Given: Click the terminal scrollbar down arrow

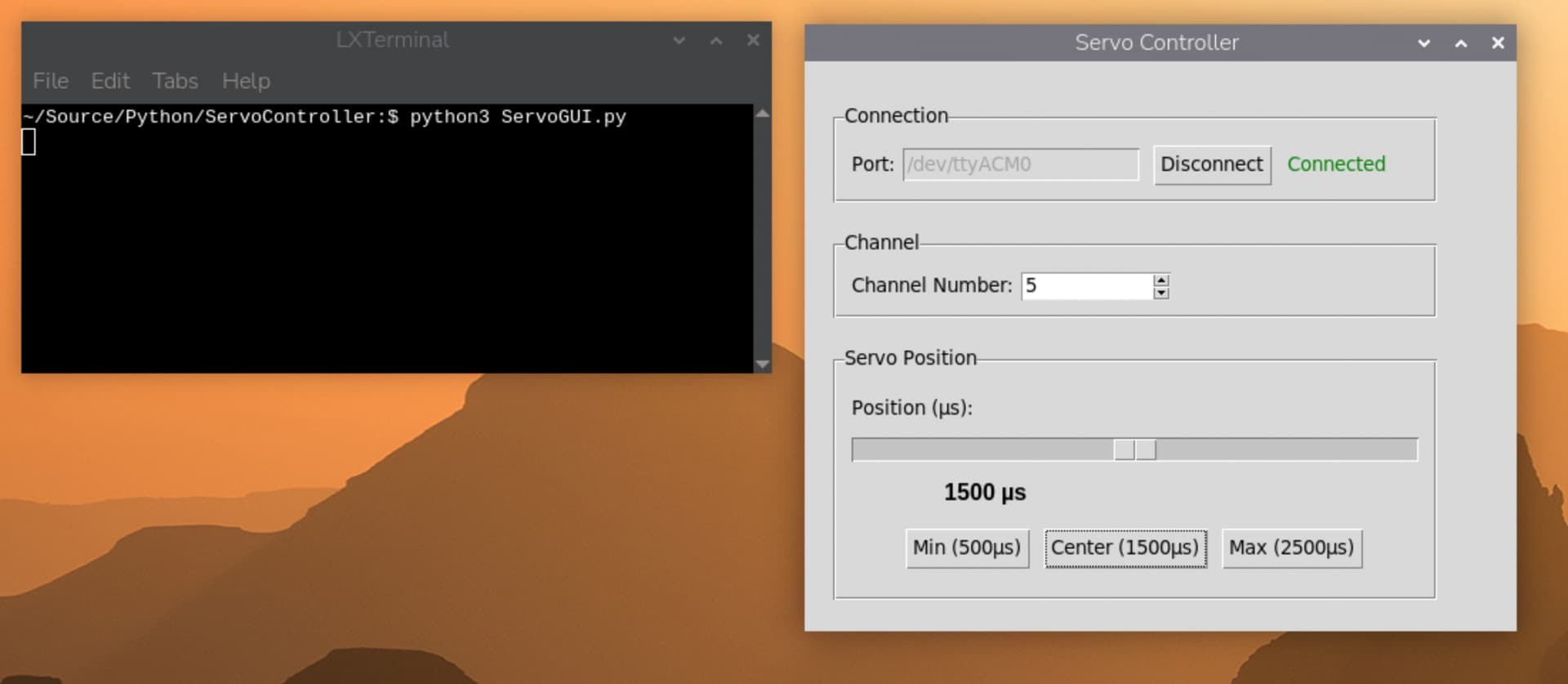Looking at the screenshot, I should [763, 364].
